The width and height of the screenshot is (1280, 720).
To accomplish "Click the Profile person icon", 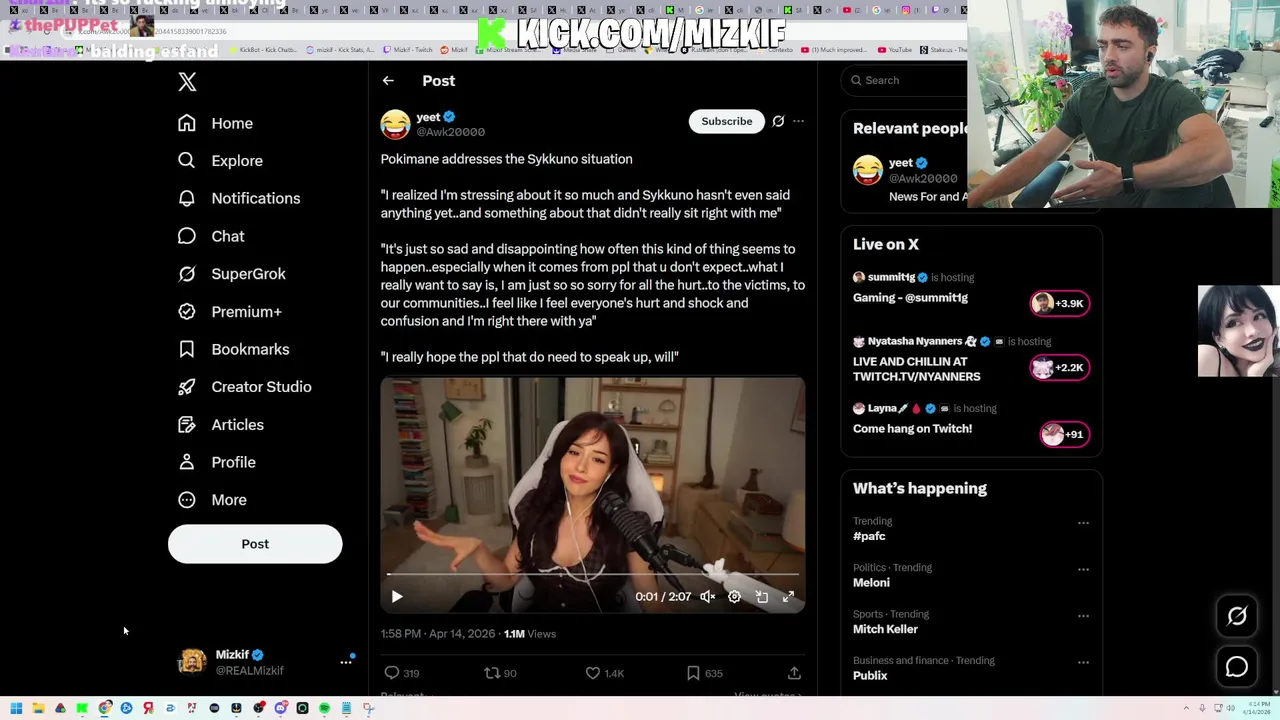I will coord(187,462).
